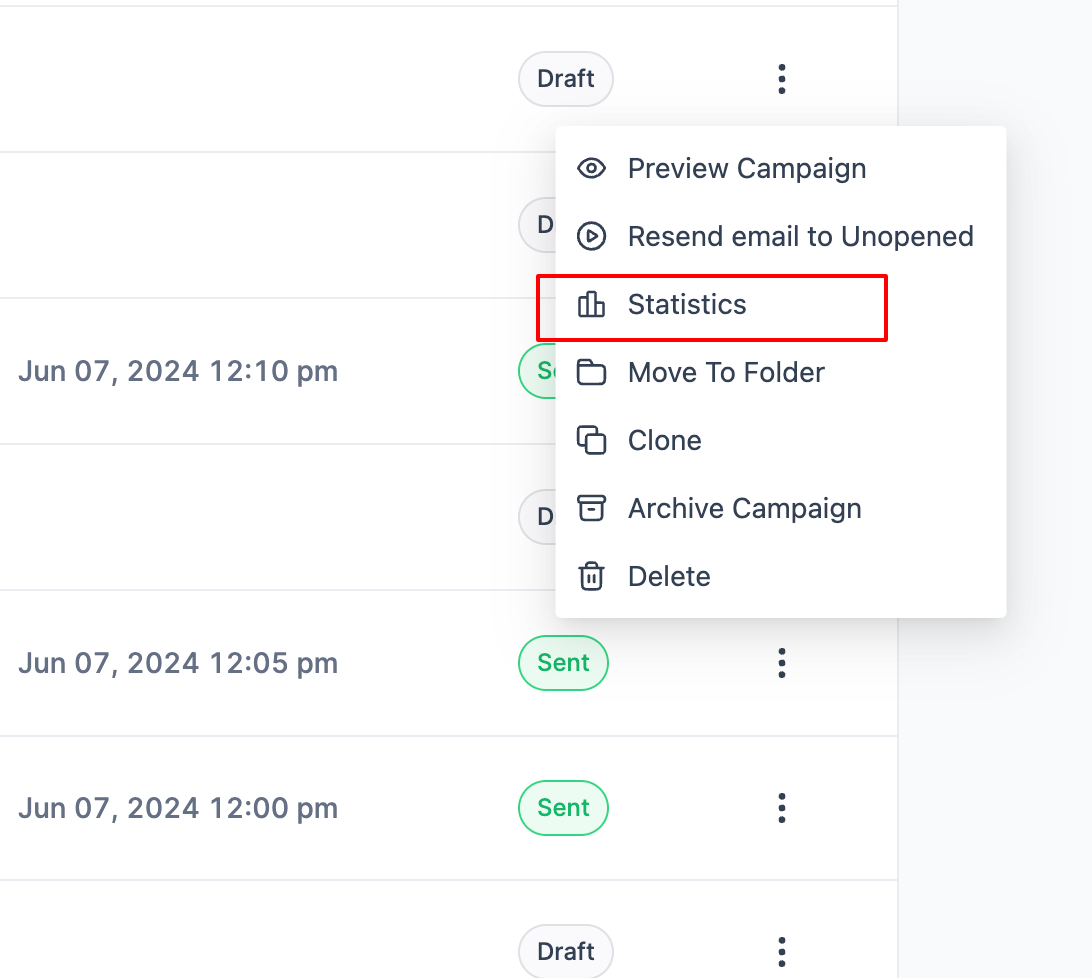Viewport: 1092px width, 978px height.
Task: Open three-dot menu for 12:05 pm campaign
Action: pyautogui.click(x=782, y=662)
